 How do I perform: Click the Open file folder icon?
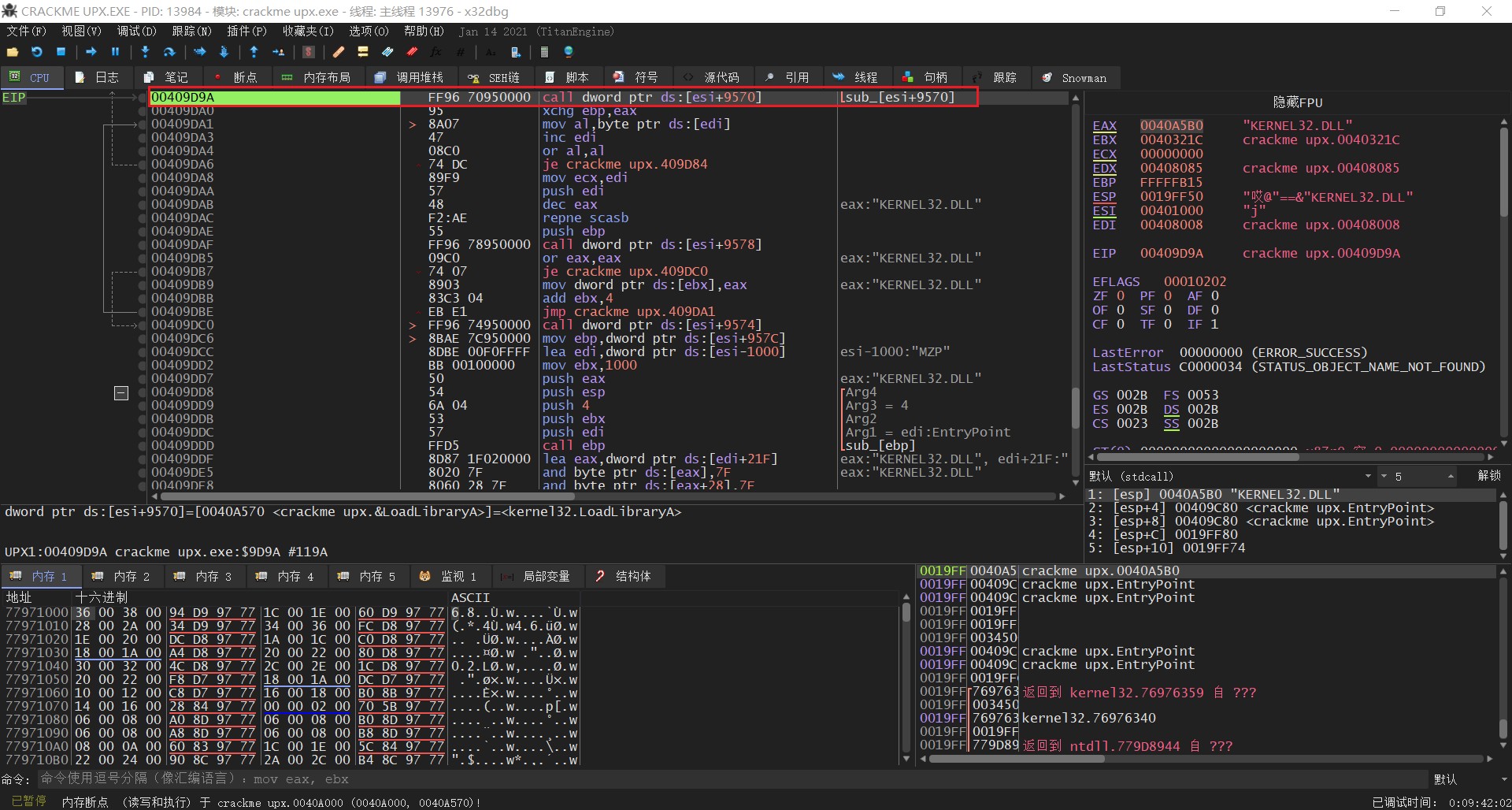(13, 52)
